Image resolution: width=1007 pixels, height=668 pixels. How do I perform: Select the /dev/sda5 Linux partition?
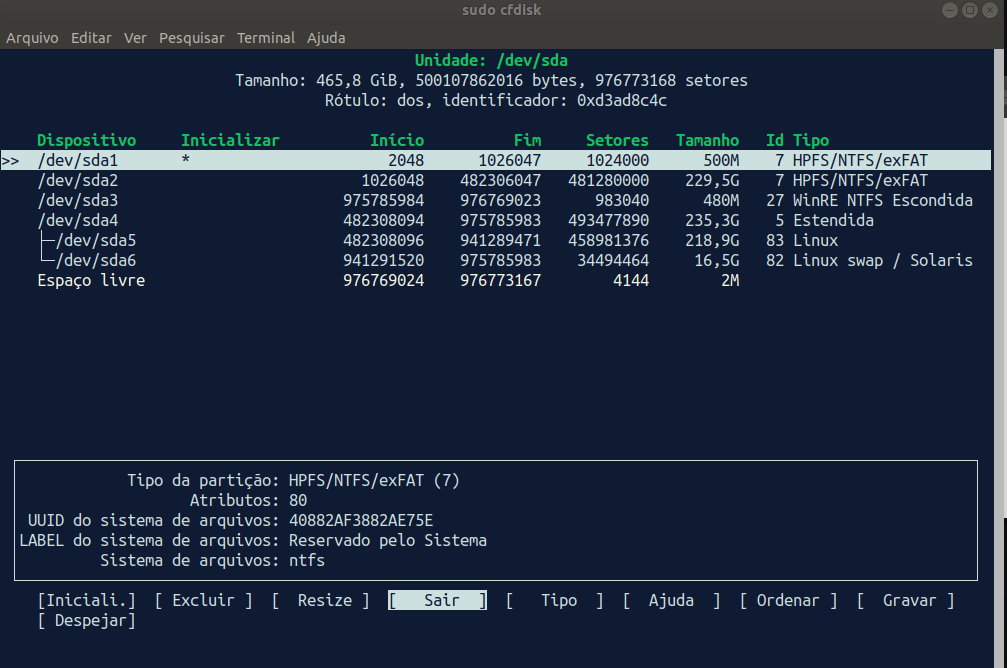click(x=96, y=241)
